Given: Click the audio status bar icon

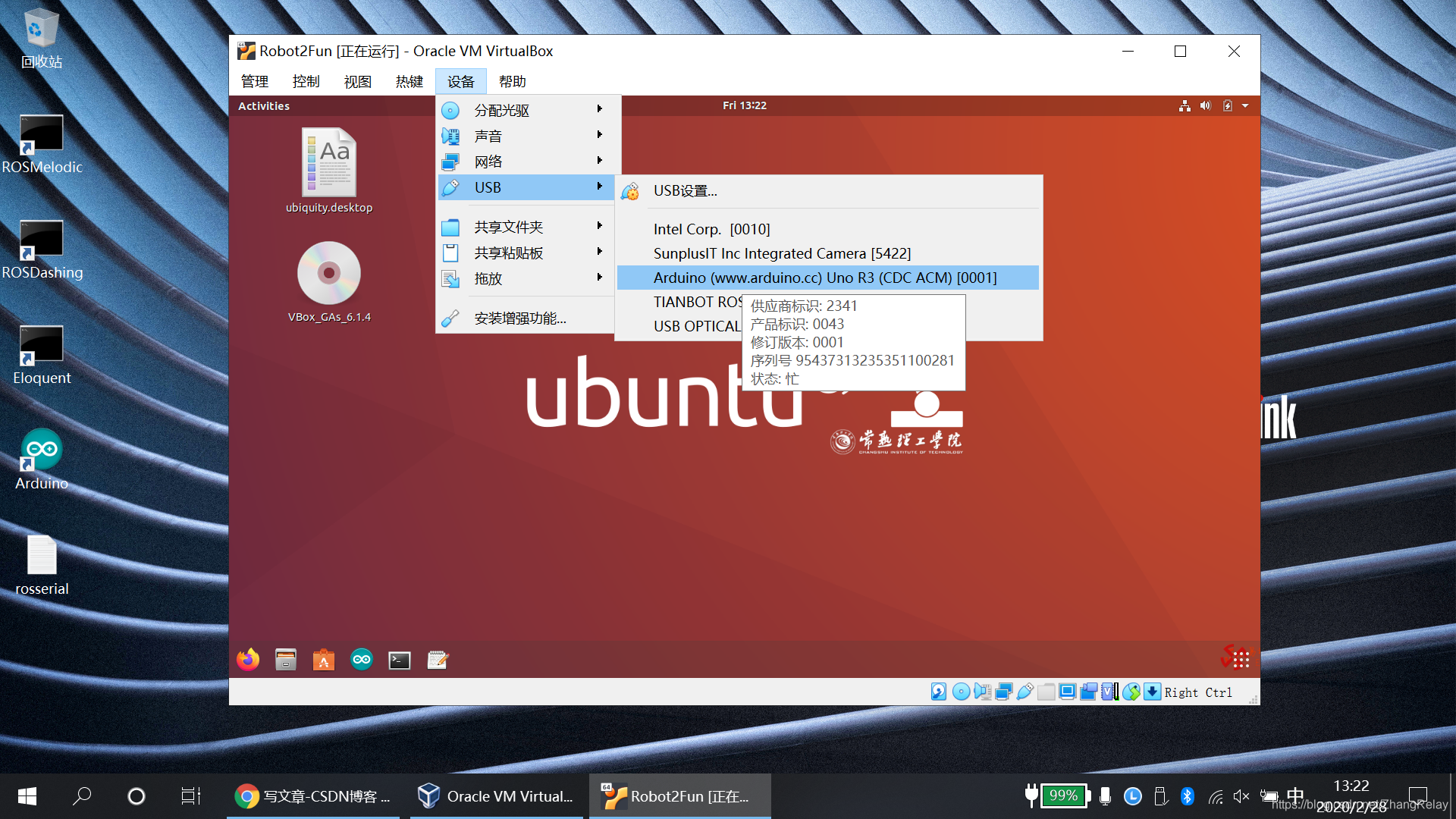Looking at the screenshot, I should 982,692.
